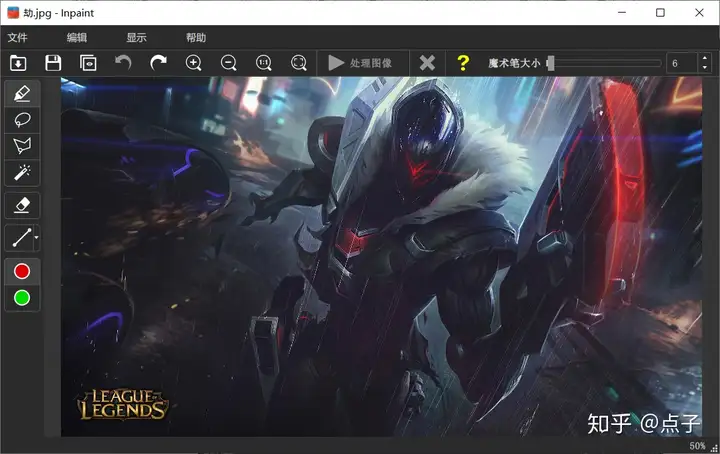This screenshot has width=720, height=454.
Task: Minimize the Inpaint window
Action: [x=622, y=12]
